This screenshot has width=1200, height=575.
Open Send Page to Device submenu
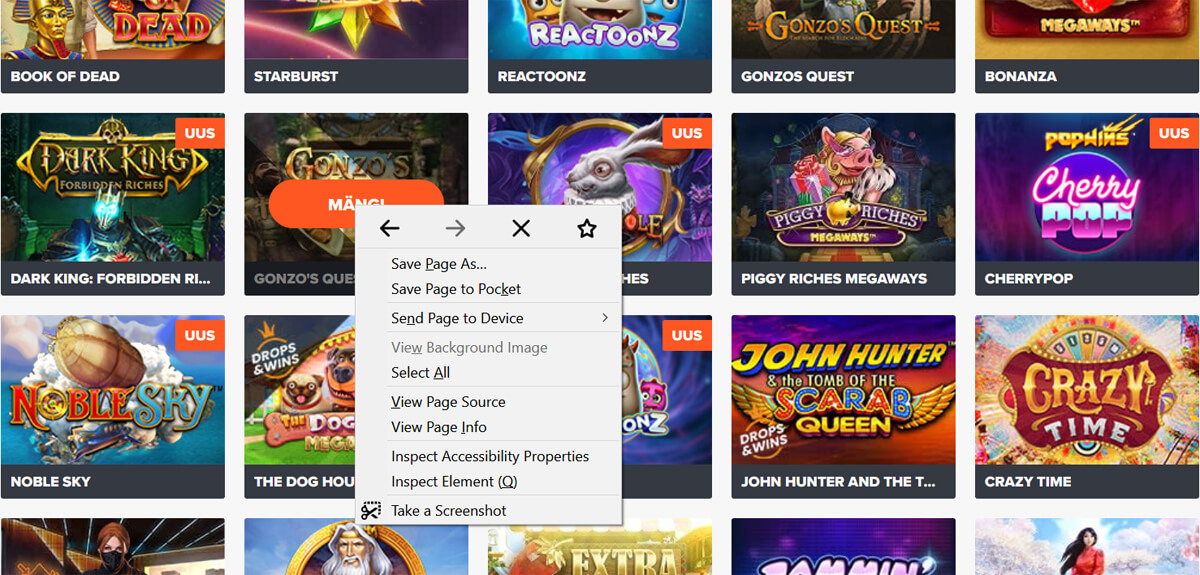tap(489, 318)
